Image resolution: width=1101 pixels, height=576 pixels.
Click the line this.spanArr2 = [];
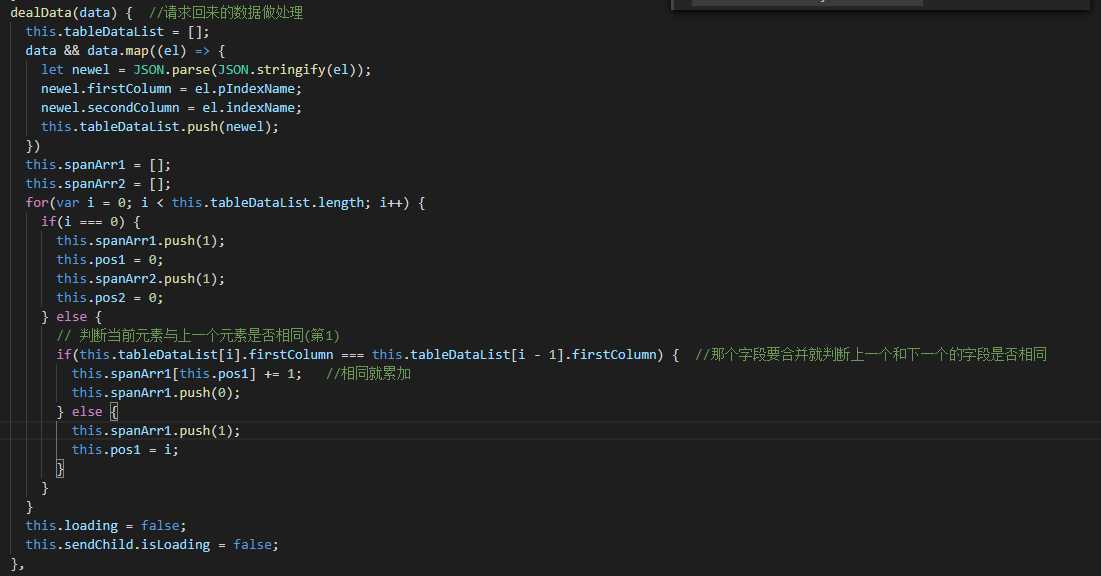(x=98, y=183)
